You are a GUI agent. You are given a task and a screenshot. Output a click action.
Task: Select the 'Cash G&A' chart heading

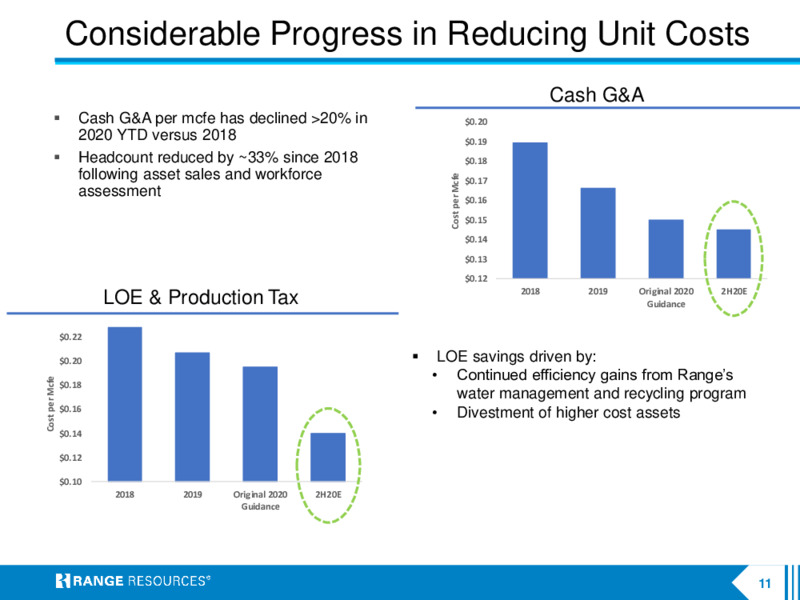click(596, 95)
